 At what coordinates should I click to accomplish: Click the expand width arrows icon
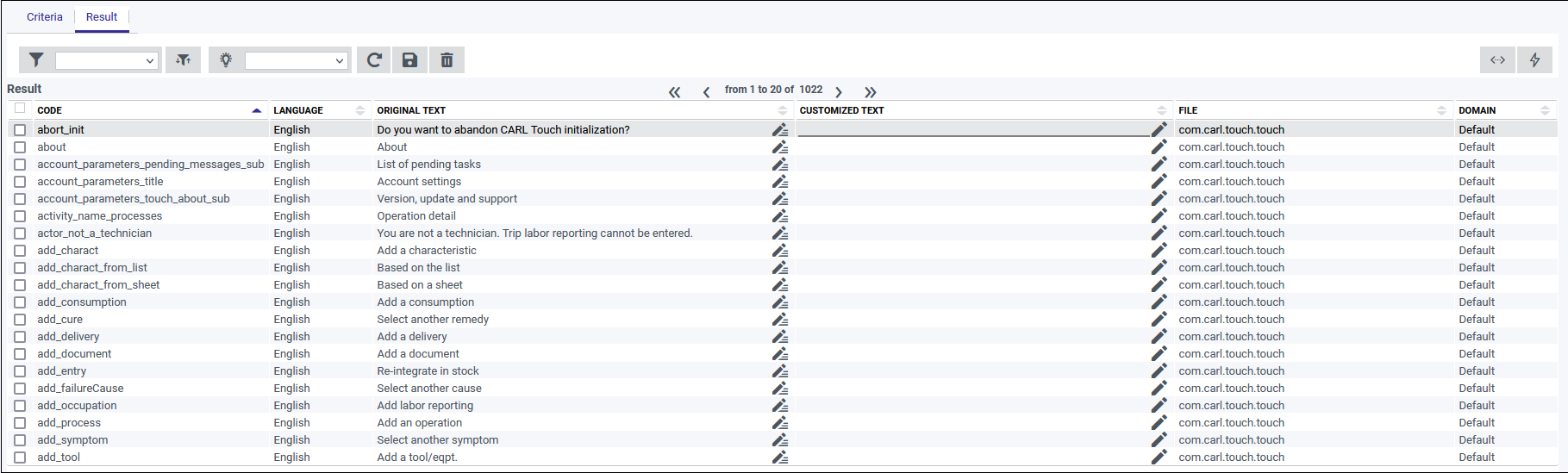coord(1497,59)
